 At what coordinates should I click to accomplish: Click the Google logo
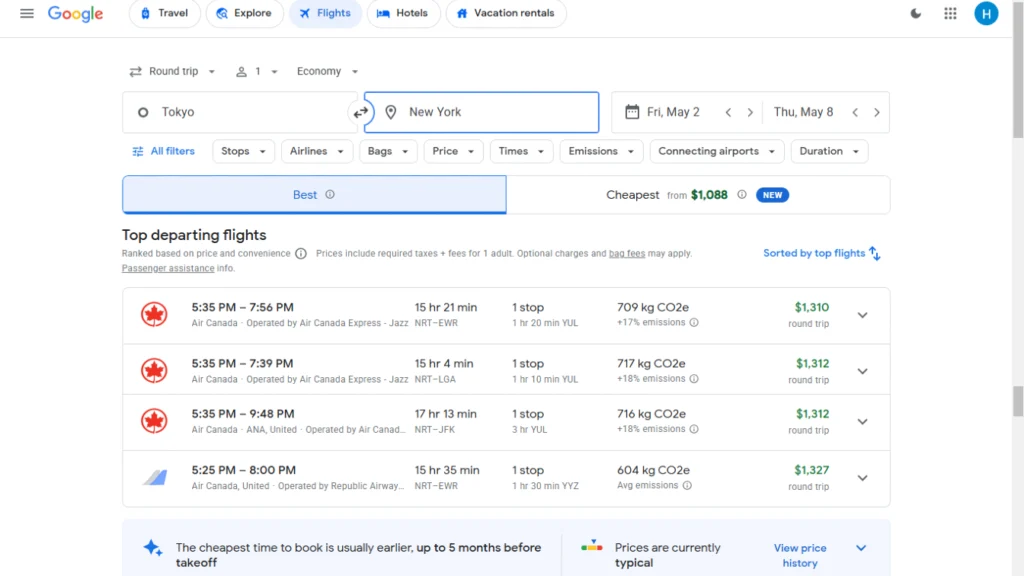[x=75, y=14]
